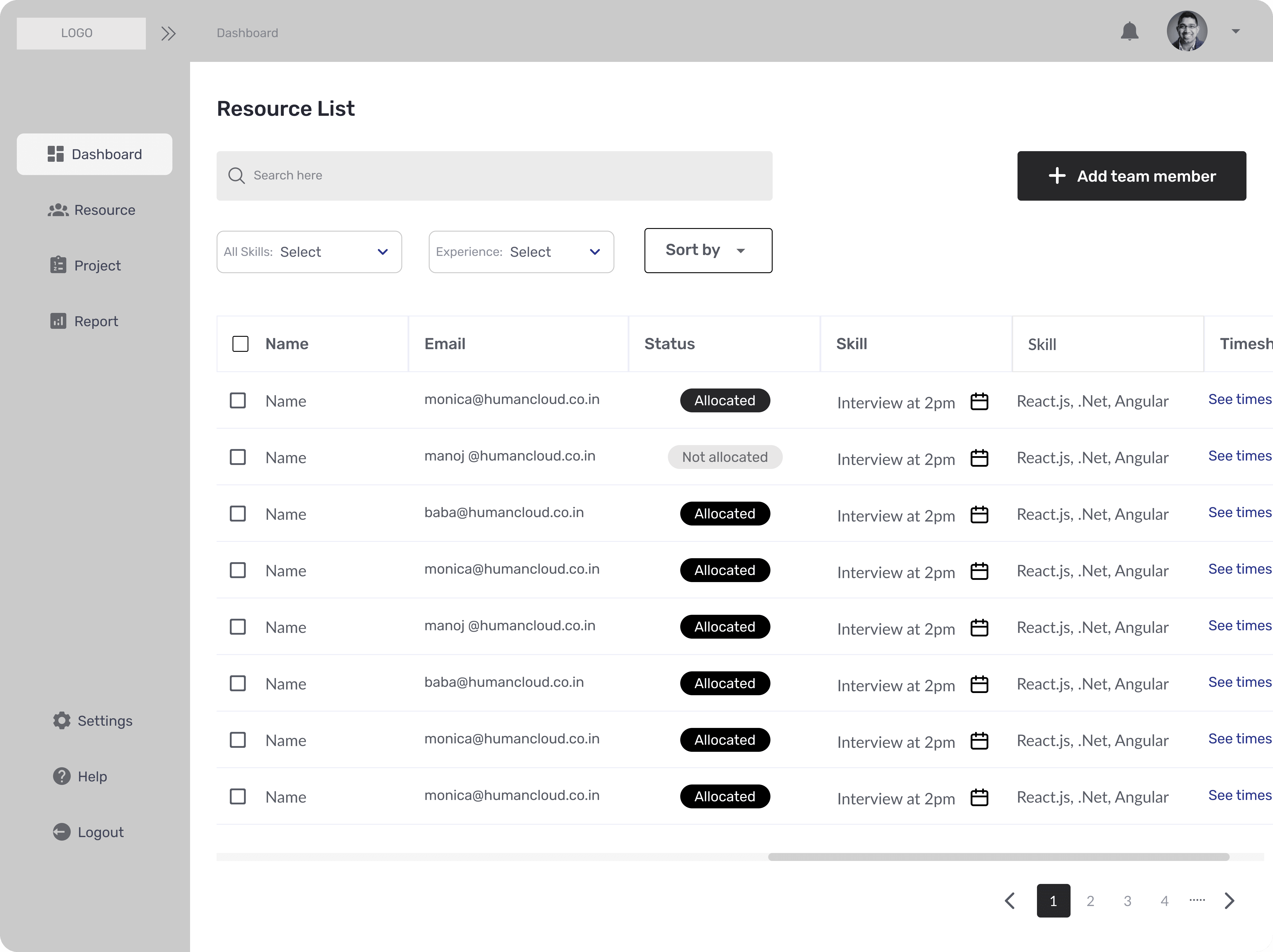Open See timesheet link in first baba row
This screenshot has height=952, width=1273.
(1240, 512)
